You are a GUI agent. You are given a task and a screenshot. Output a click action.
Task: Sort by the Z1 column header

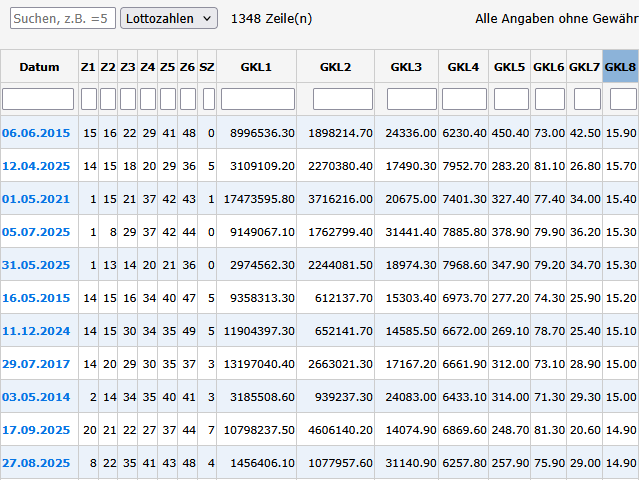pyautogui.click(x=88, y=66)
